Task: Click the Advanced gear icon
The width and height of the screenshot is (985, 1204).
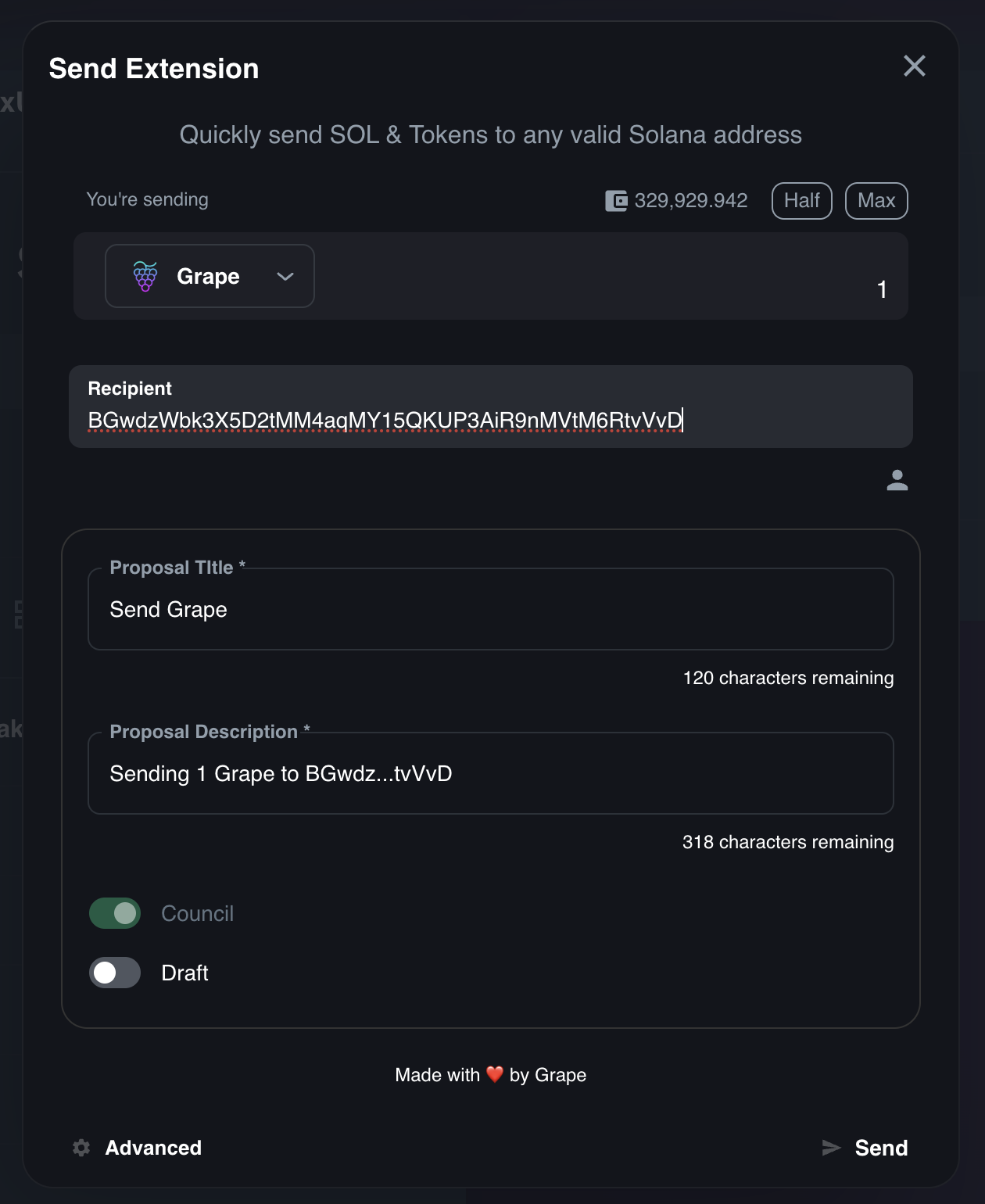Action: [81, 1148]
